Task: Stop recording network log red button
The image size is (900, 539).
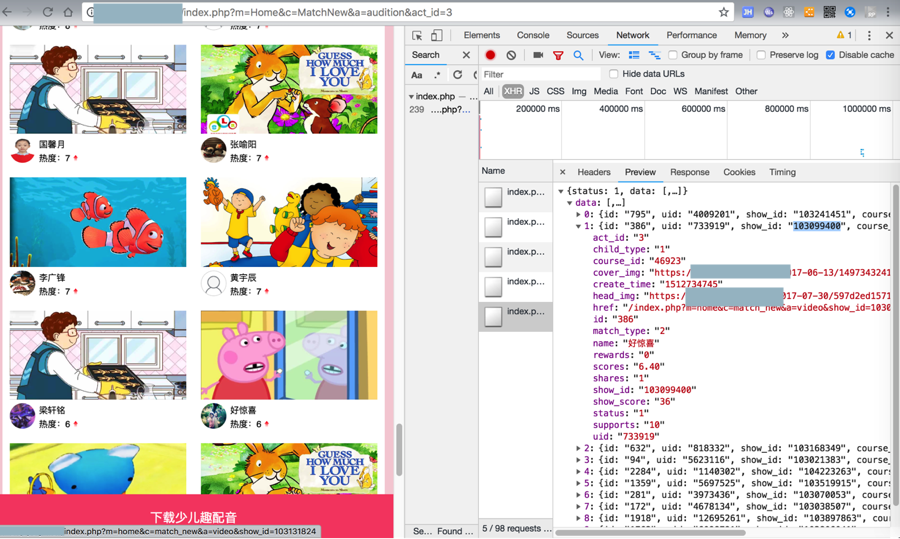Action: (x=490, y=55)
